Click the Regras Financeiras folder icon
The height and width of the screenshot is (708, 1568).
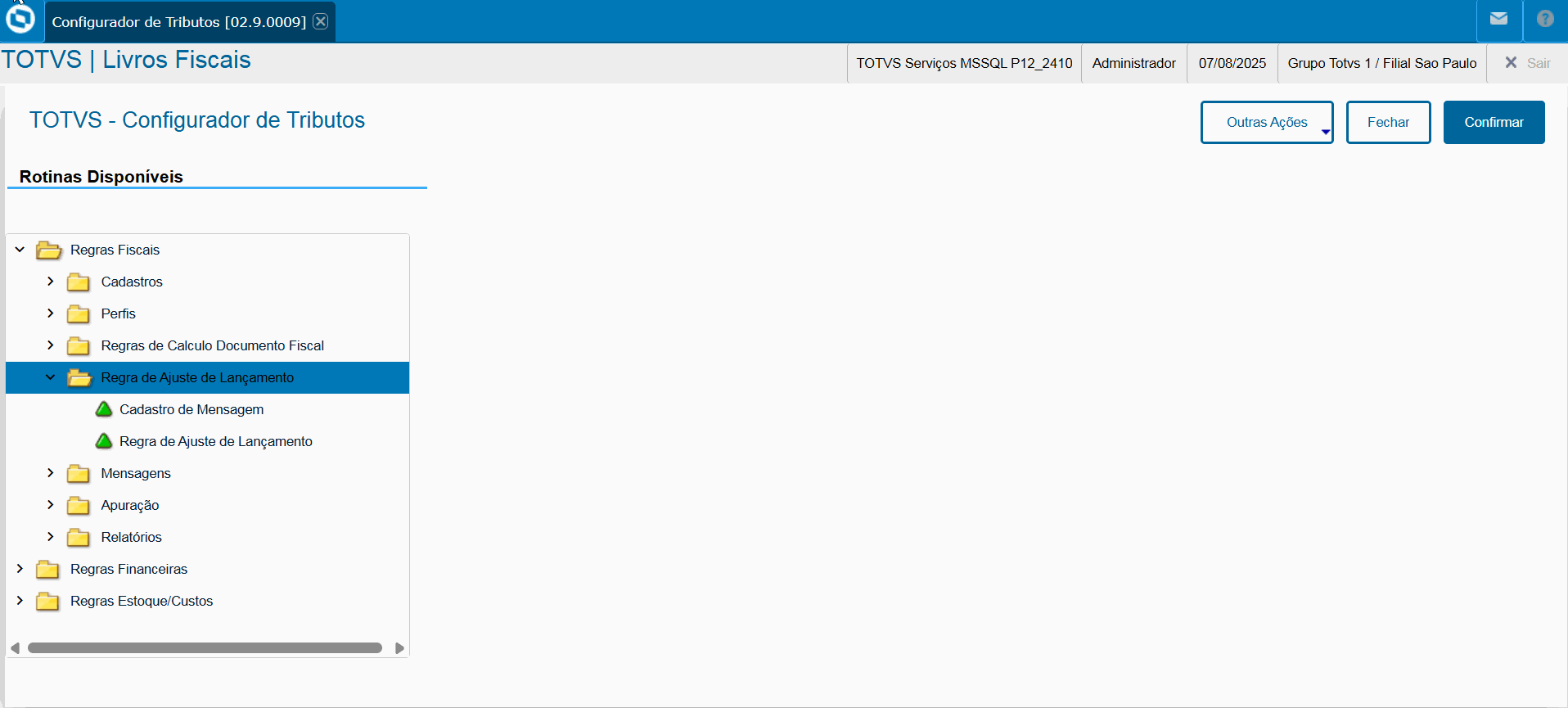[x=47, y=569]
